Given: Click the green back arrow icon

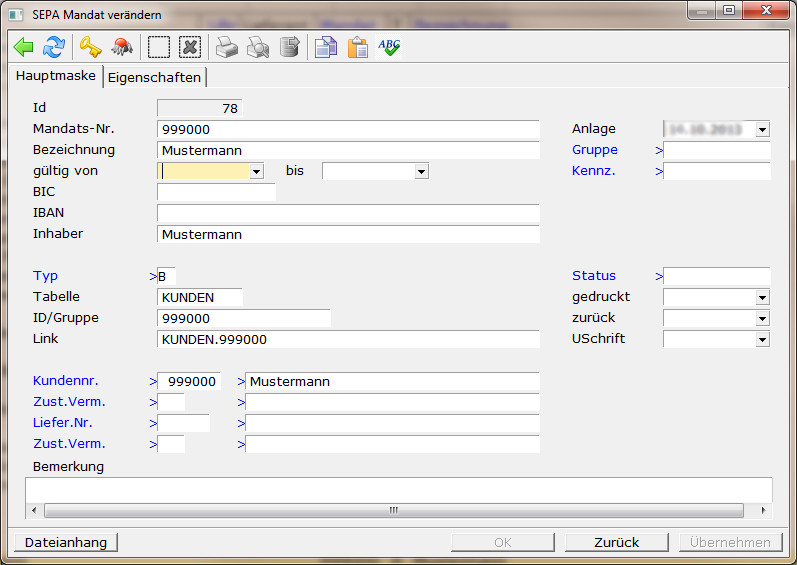Looking at the screenshot, I should (24, 47).
